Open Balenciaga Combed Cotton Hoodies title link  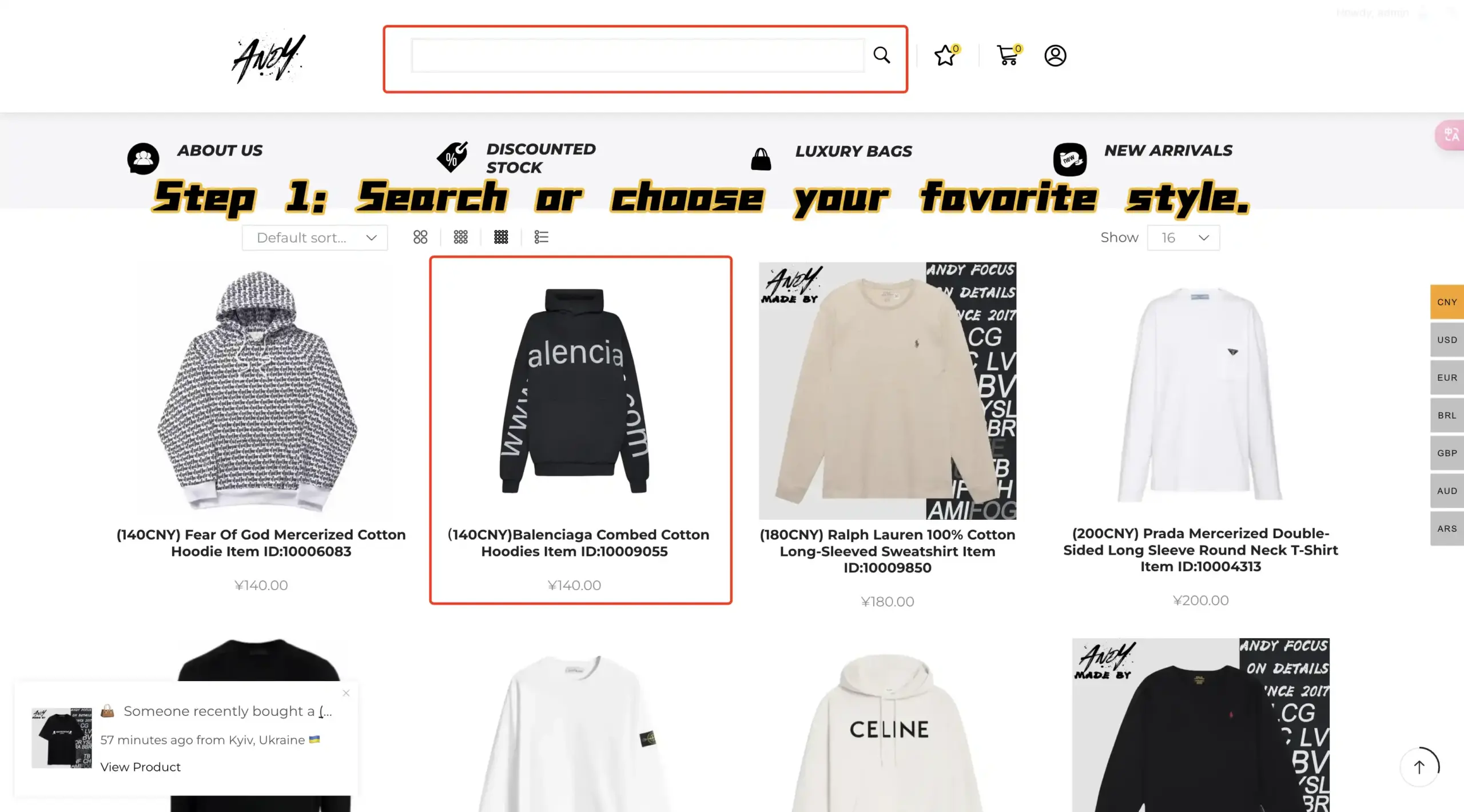point(578,543)
